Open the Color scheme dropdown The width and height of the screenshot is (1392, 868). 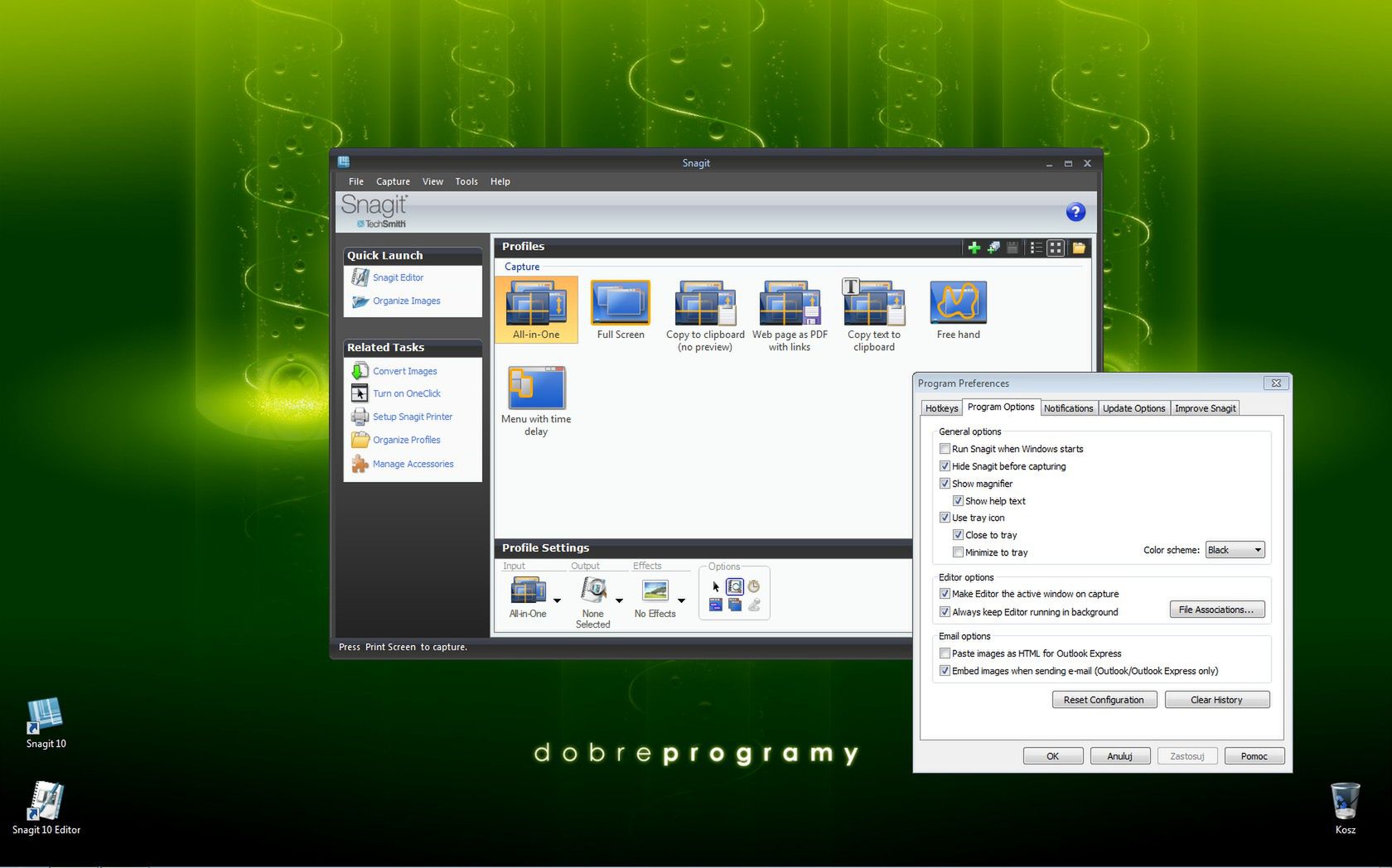tap(1235, 550)
